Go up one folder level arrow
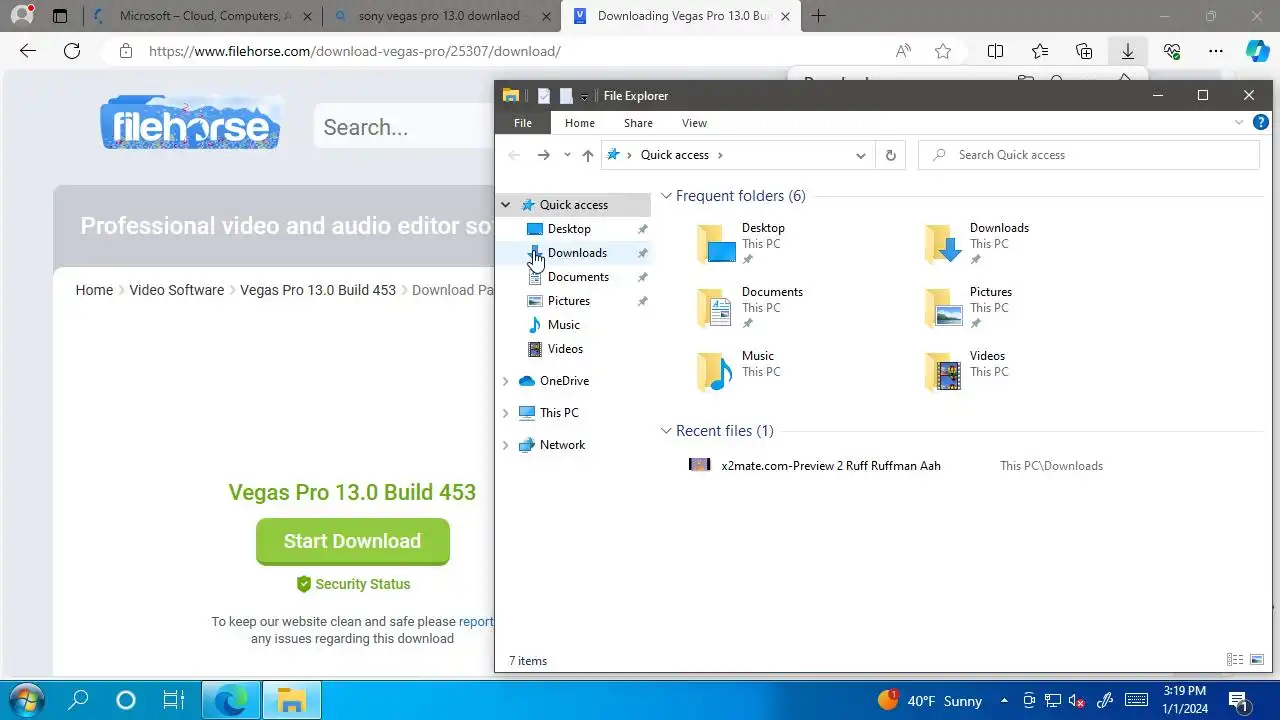 588,155
